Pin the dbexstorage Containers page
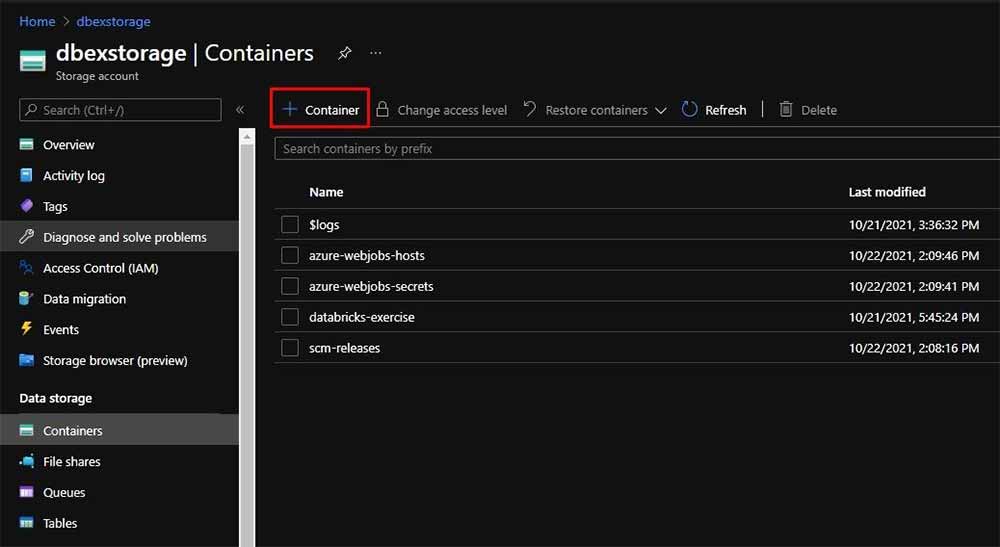Screen dimensions: 1000x547 [x=344, y=53]
